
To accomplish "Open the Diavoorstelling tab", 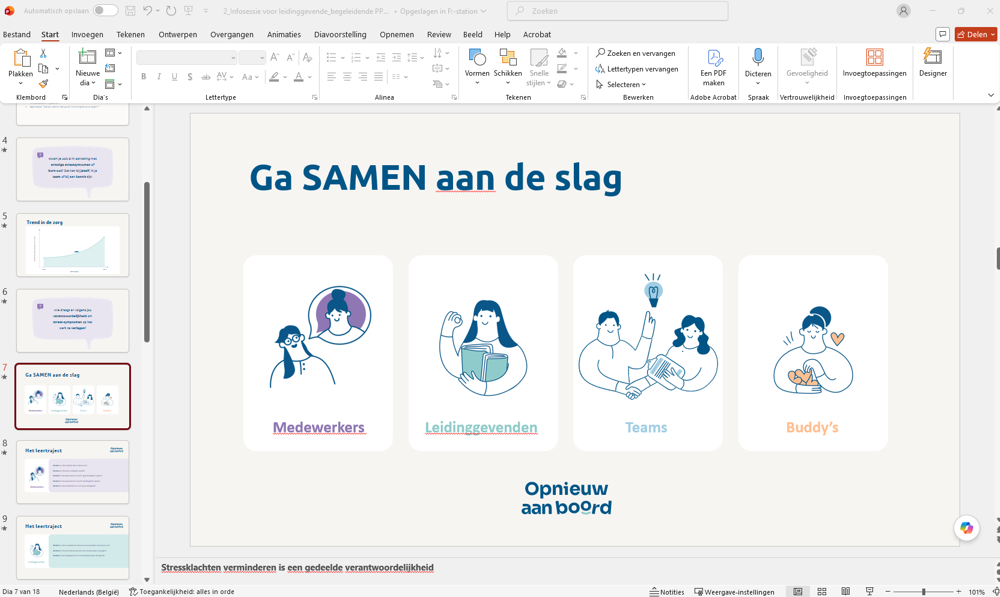I will 340,34.
